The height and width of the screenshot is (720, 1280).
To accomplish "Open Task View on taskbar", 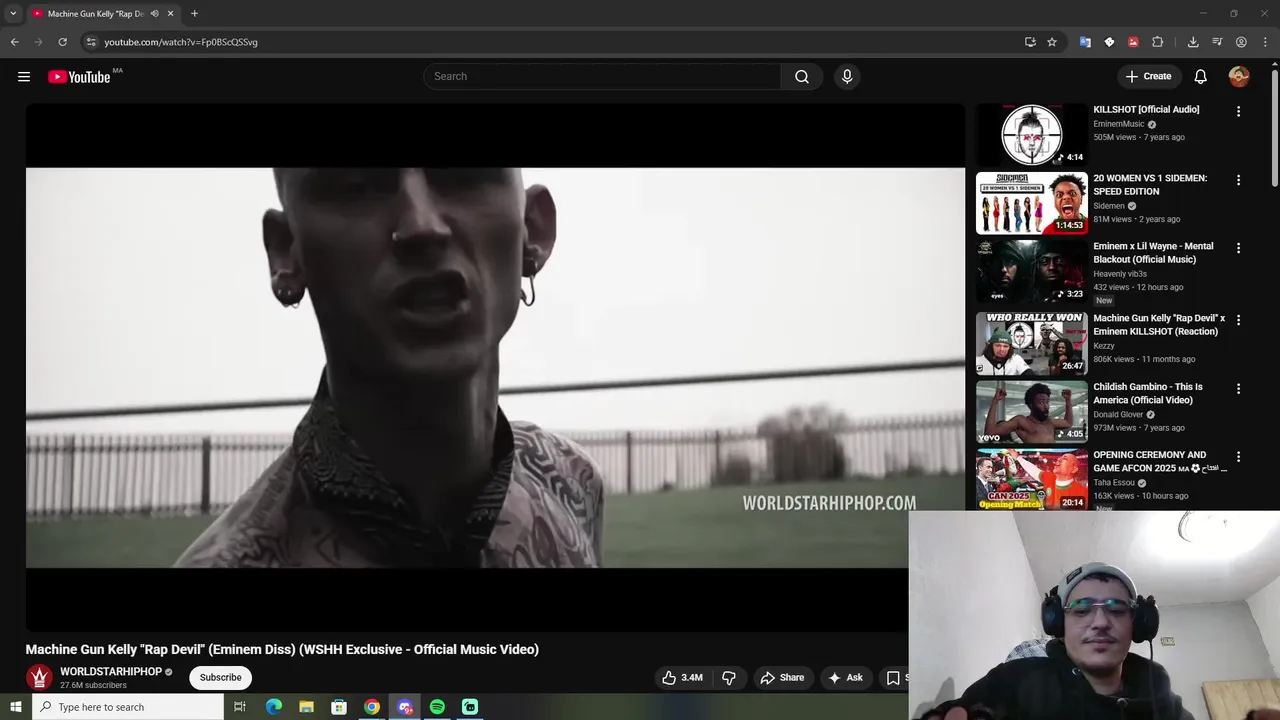I will [240, 707].
